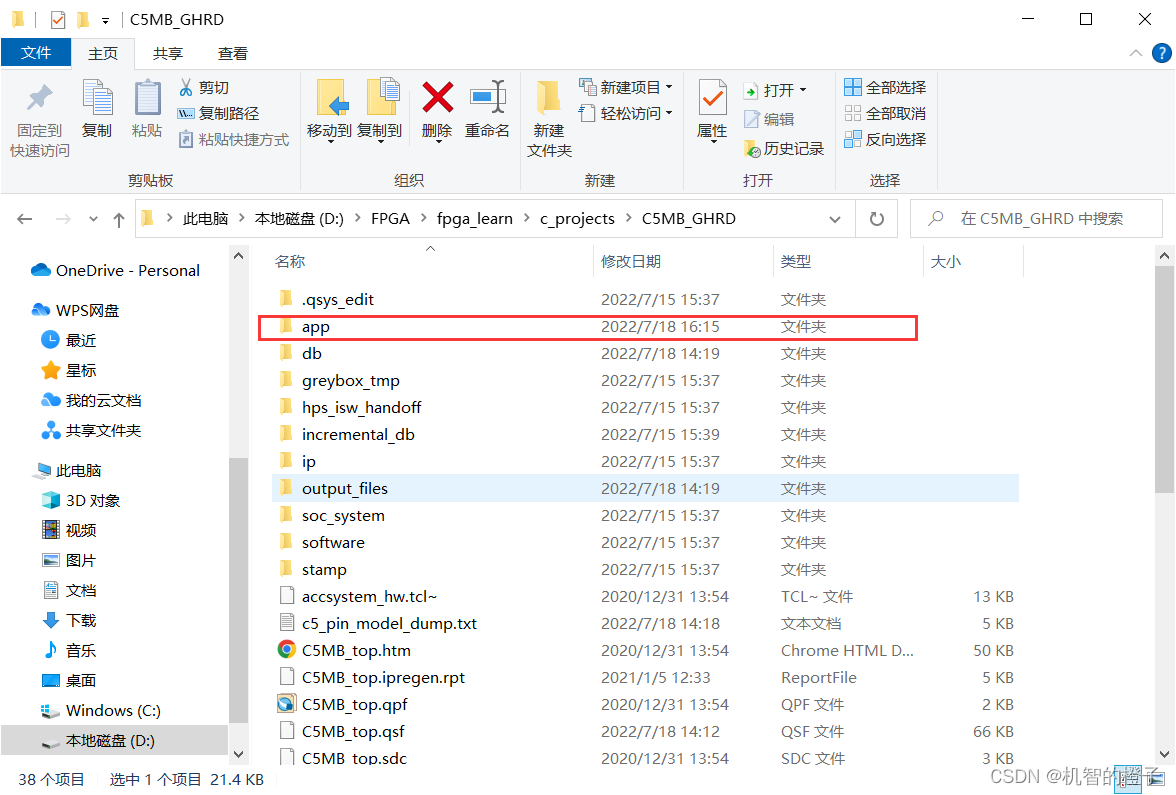Paste shortcut with 粘贴快捷方式
The height and width of the screenshot is (795, 1176).
234,140
